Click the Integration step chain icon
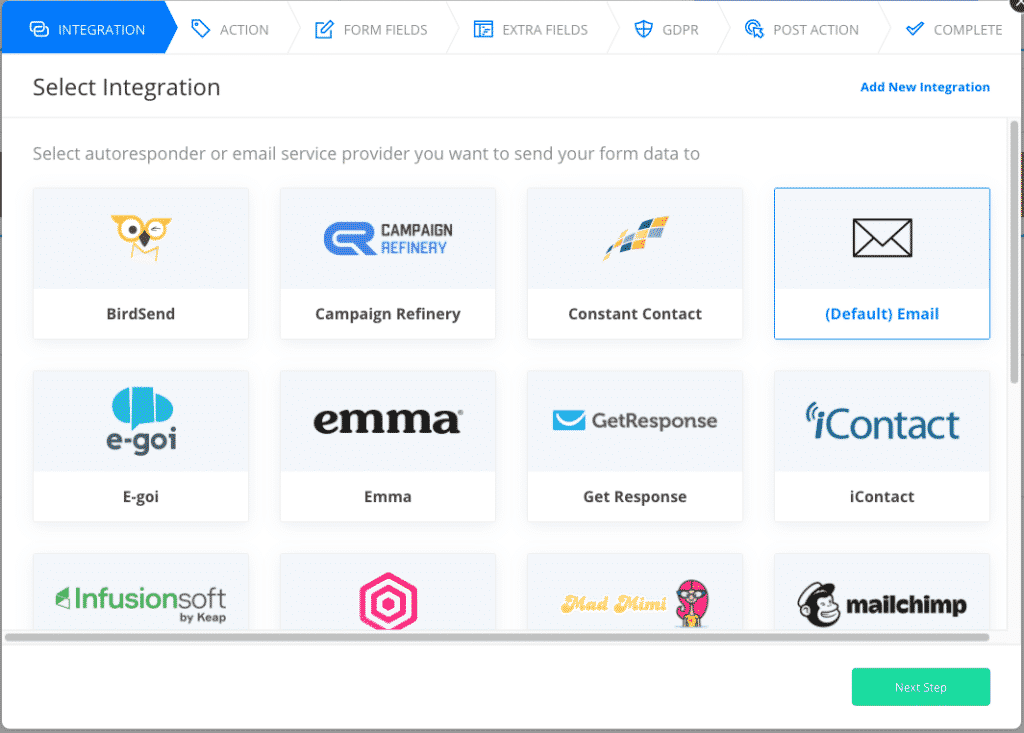 tap(39, 29)
